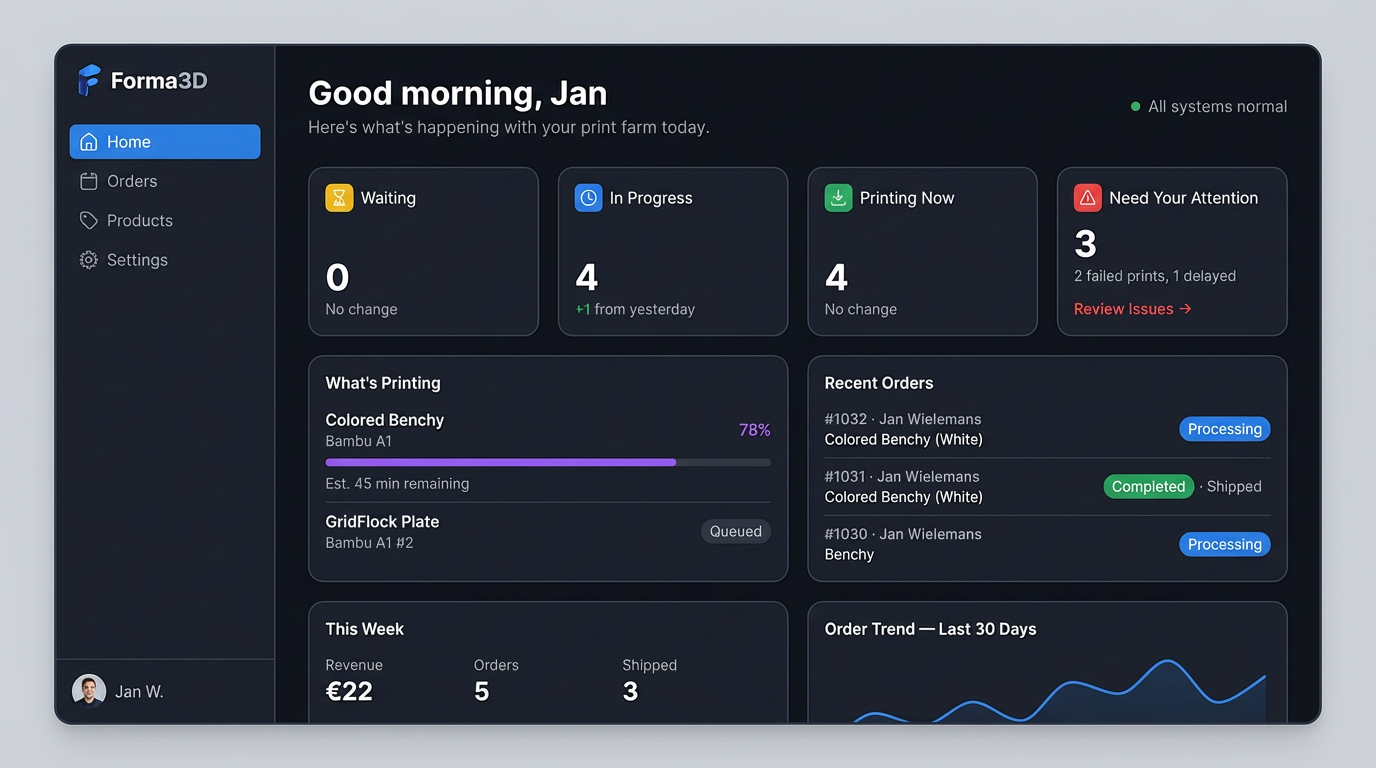Click the Completed badge on order #1031
This screenshot has height=768, width=1376.
pos(1148,486)
